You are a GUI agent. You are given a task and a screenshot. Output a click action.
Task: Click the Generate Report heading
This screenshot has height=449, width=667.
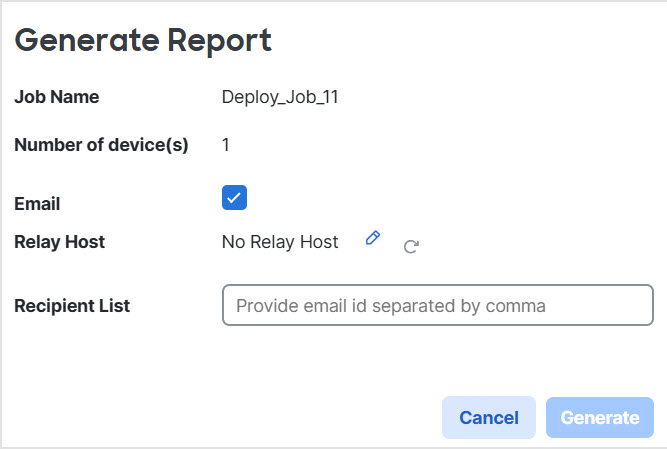point(143,40)
